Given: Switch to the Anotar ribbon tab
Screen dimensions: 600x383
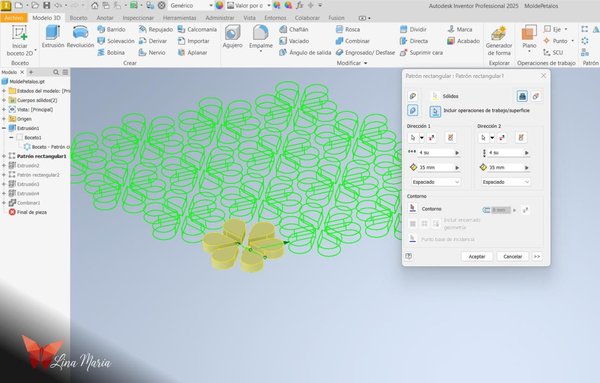Looking at the screenshot, I should pyautogui.click(x=105, y=18).
